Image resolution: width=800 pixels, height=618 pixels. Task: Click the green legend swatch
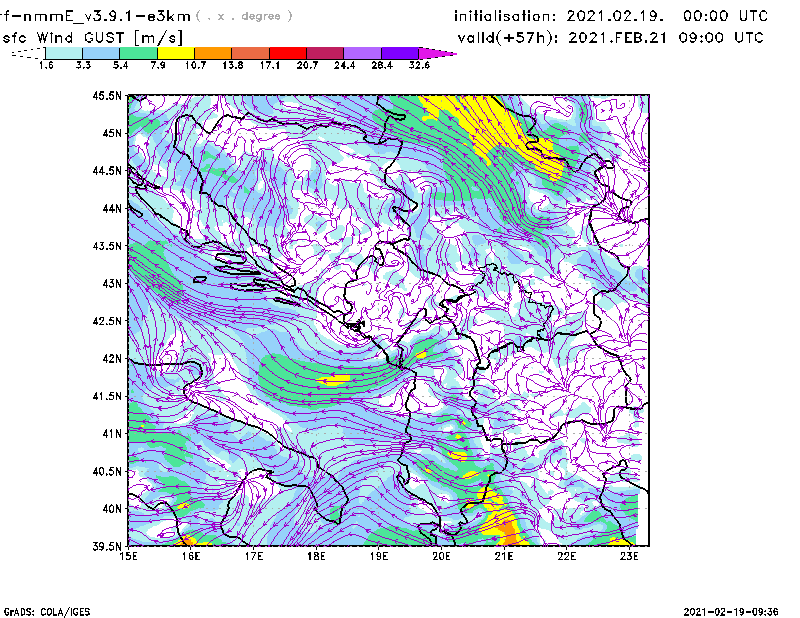click(x=138, y=53)
